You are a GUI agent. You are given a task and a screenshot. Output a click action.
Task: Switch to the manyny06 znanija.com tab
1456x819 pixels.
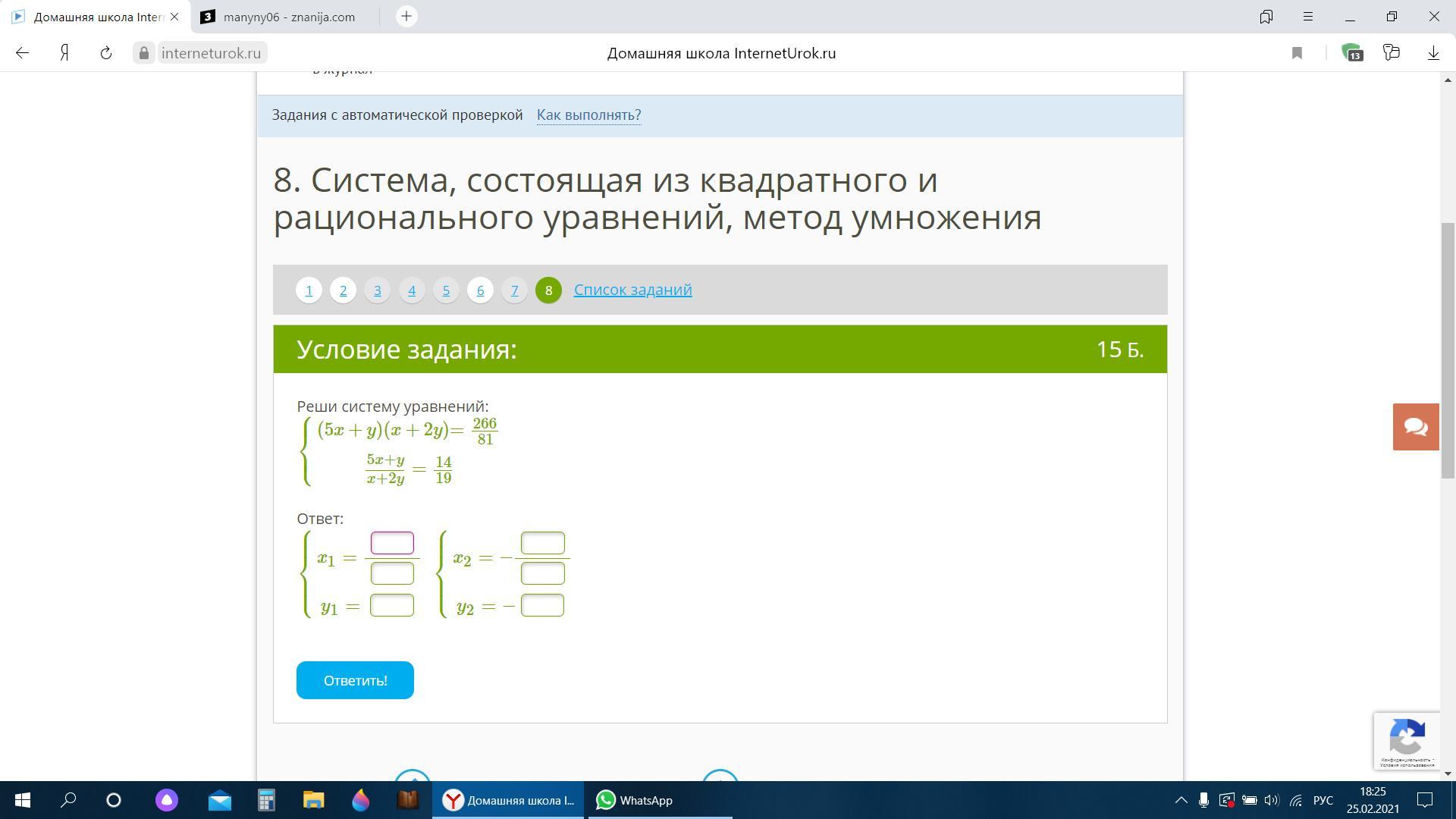(x=288, y=17)
